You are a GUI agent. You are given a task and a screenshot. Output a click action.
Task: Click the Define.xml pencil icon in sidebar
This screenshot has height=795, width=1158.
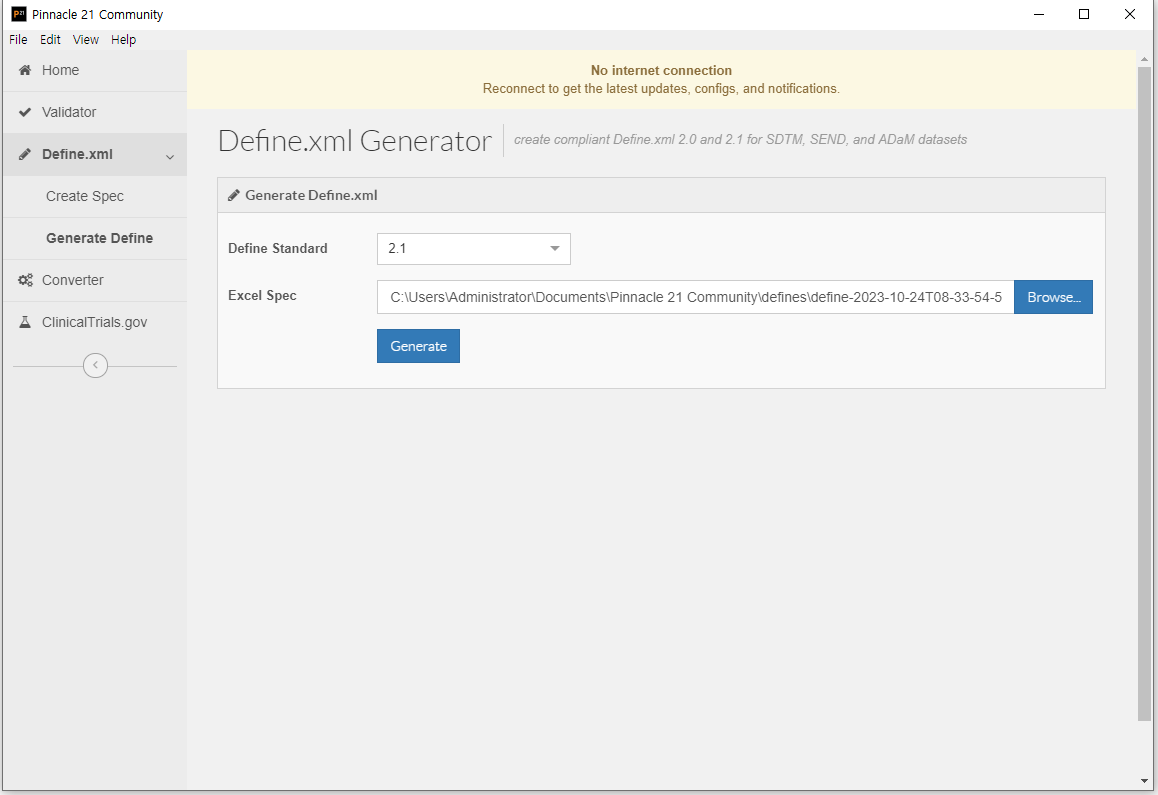click(25, 154)
